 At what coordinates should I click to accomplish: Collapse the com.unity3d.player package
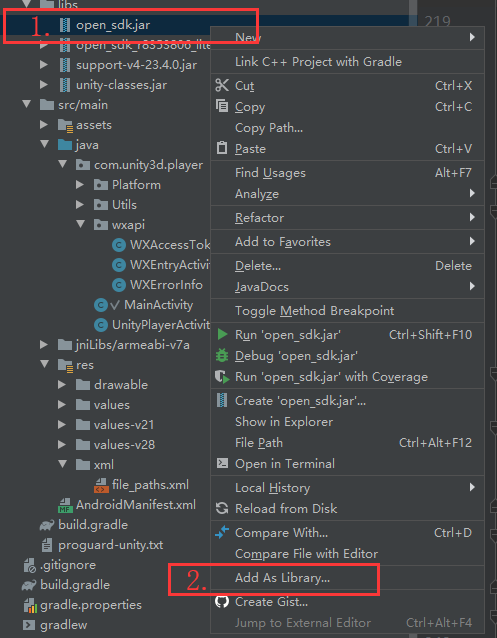pyautogui.click(x=63, y=165)
